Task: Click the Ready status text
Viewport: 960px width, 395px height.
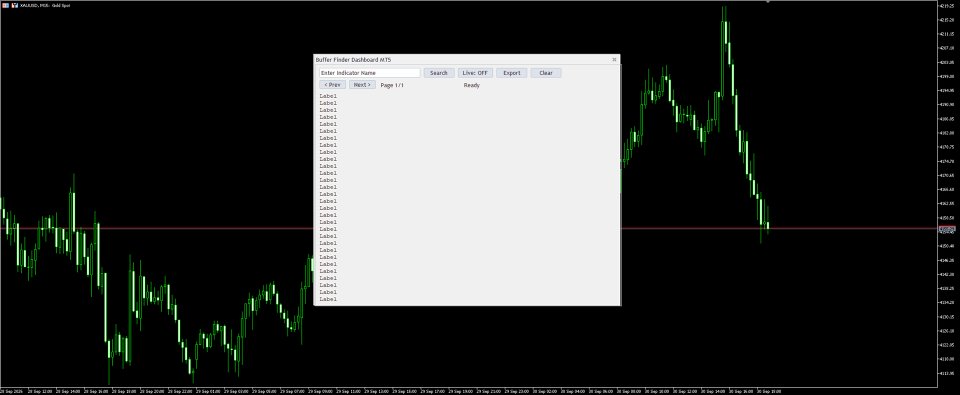Action: click(x=471, y=85)
